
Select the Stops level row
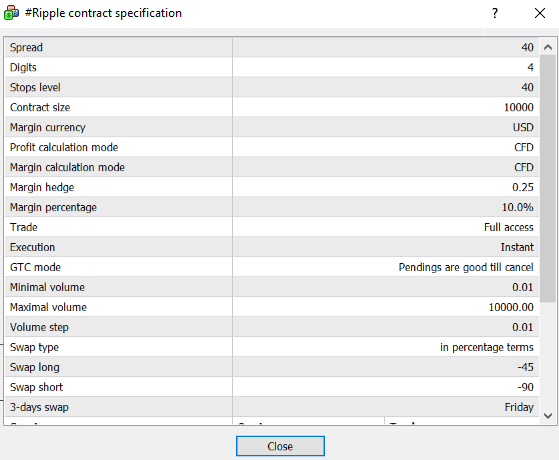pos(272,87)
